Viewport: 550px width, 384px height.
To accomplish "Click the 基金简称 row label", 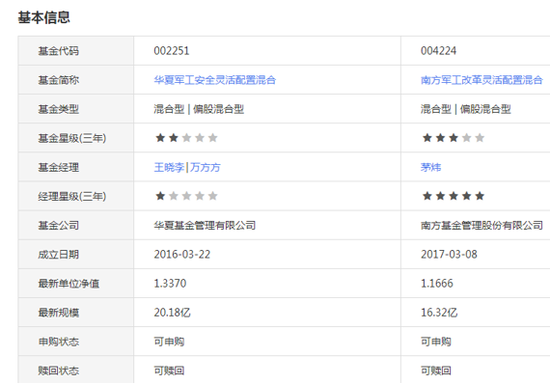I will tap(58, 80).
